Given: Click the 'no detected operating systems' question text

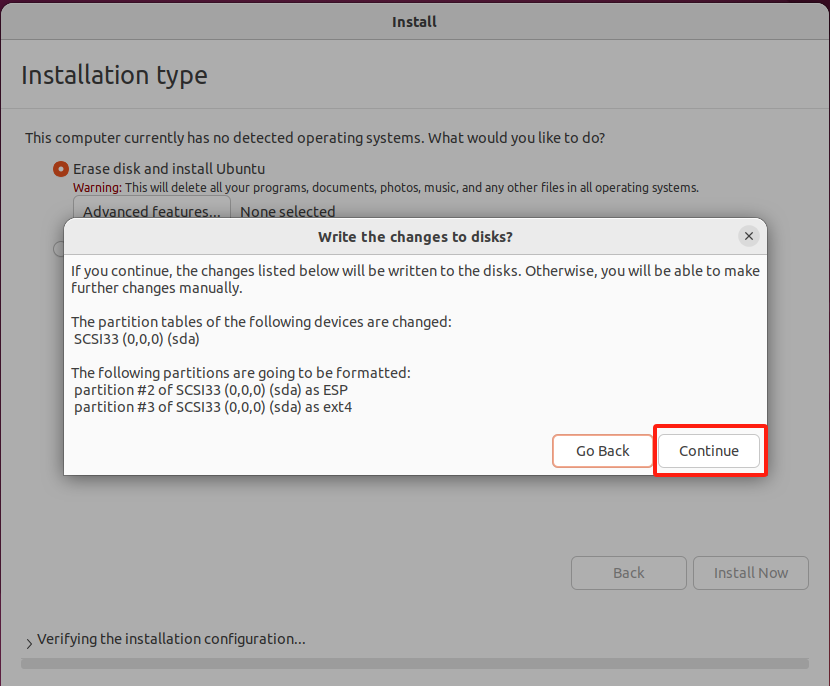Looking at the screenshot, I should pyautogui.click(x=315, y=137).
